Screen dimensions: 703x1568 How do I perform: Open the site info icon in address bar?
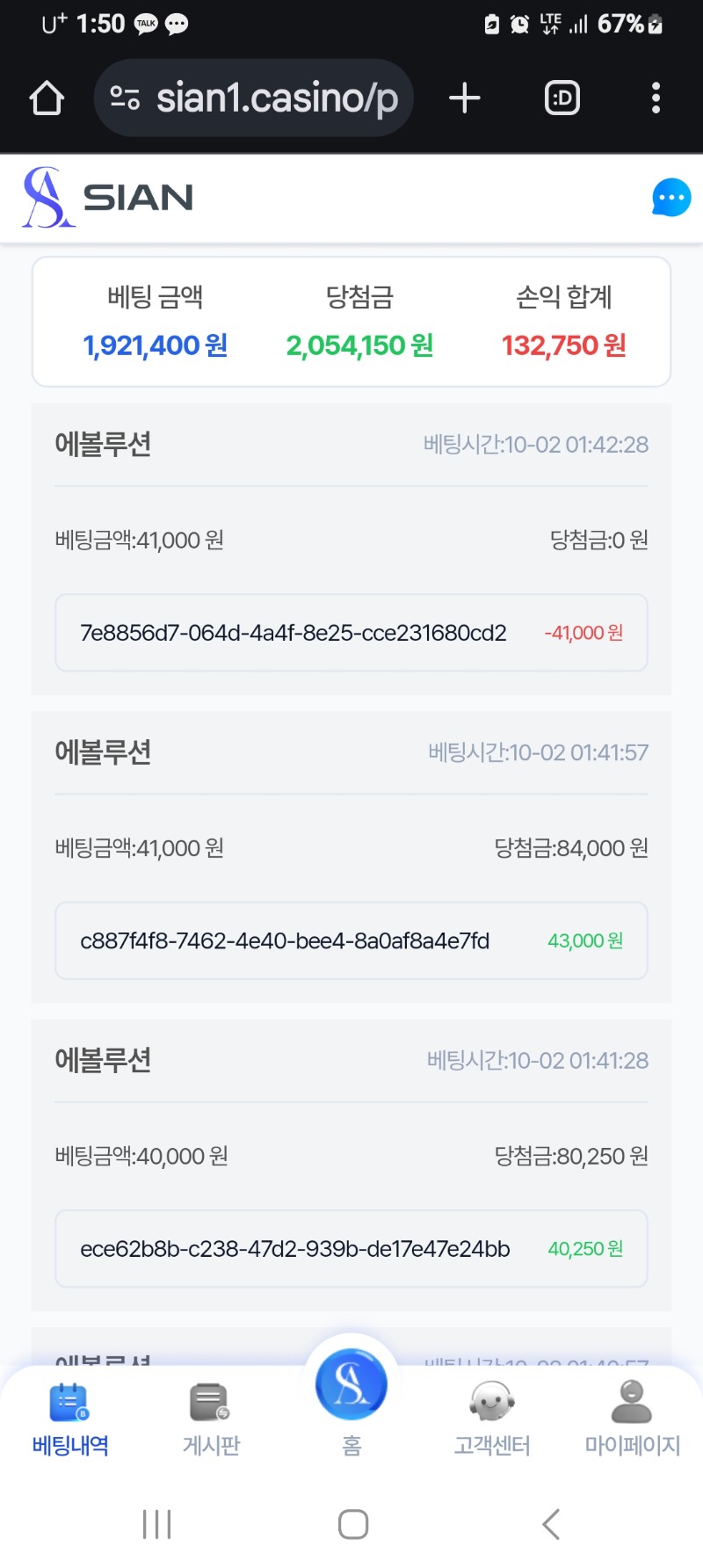point(125,98)
